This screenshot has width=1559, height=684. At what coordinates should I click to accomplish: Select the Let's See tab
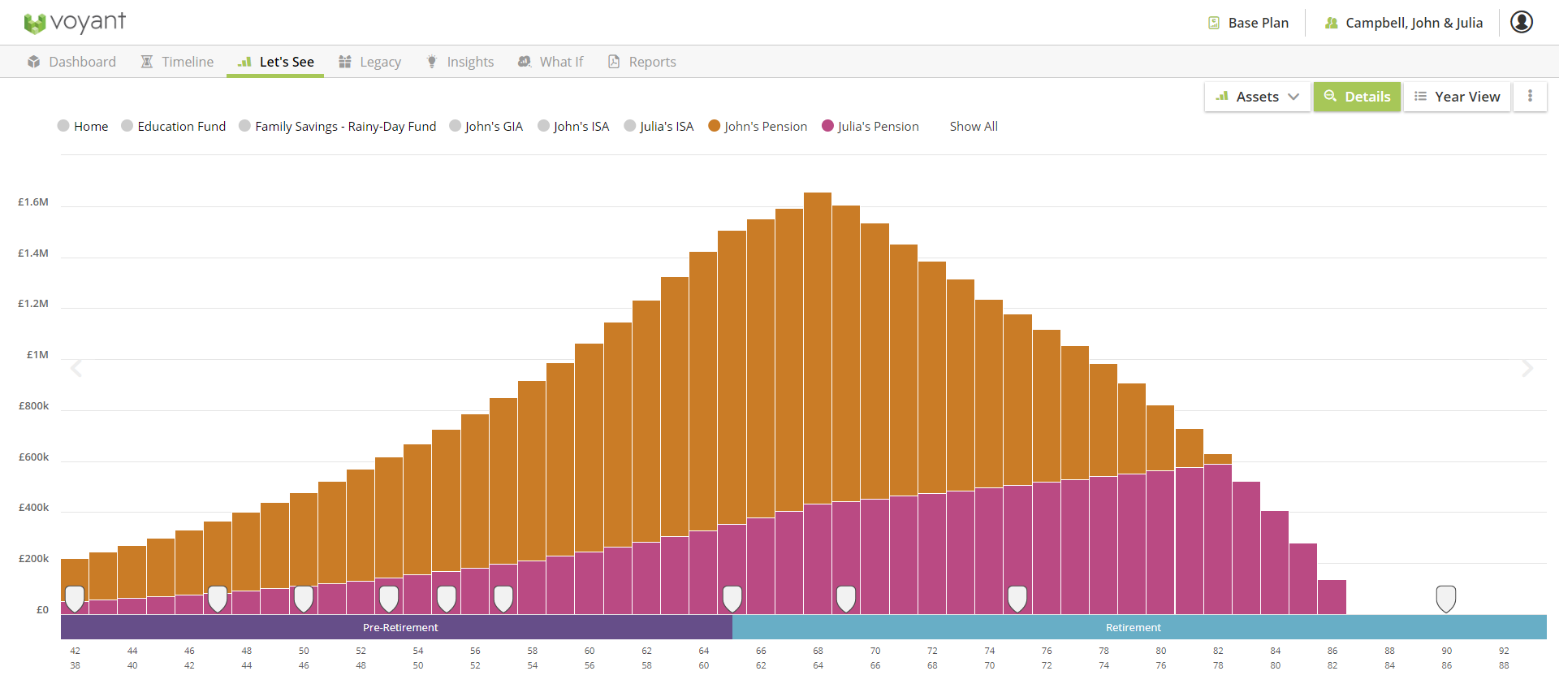pos(275,62)
